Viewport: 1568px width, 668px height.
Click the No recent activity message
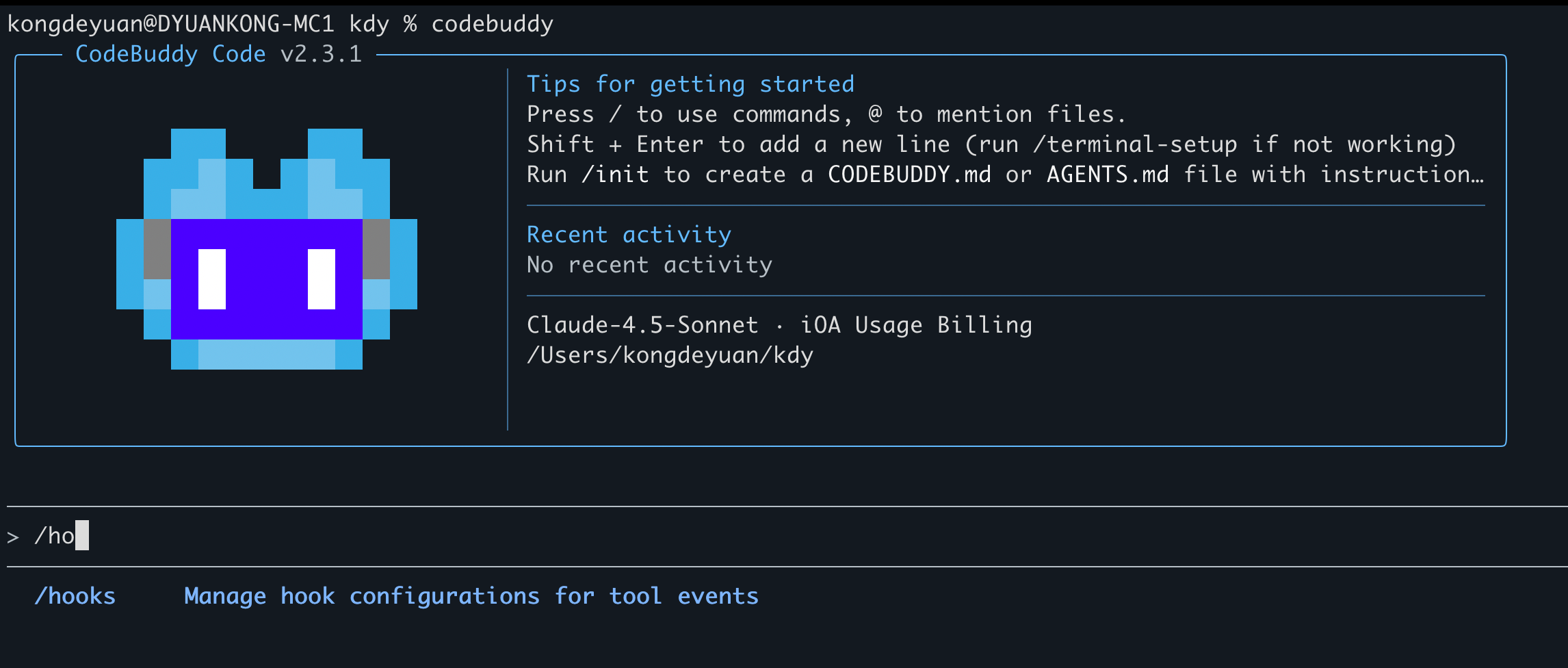649,265
